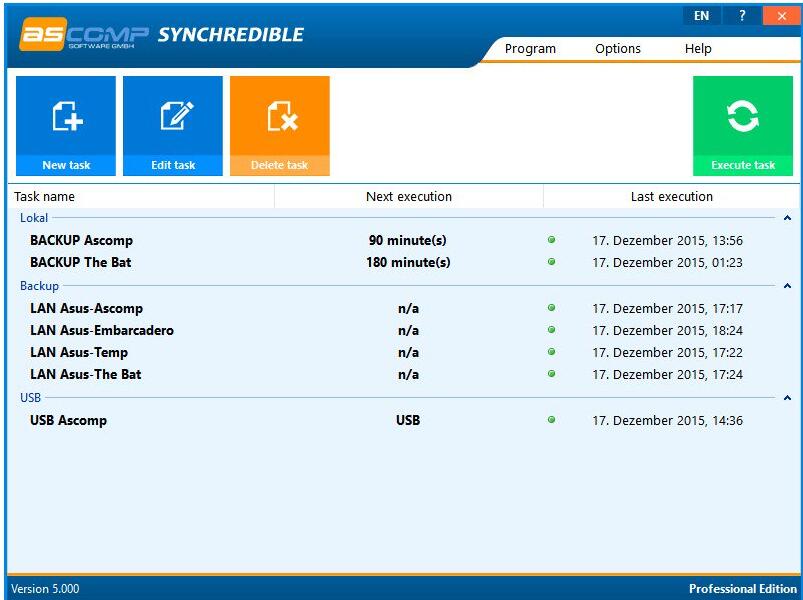Click status dot for LAN Asus-Ascomp
The height and width of the screenshot is (600, 803).
[552, 308]
